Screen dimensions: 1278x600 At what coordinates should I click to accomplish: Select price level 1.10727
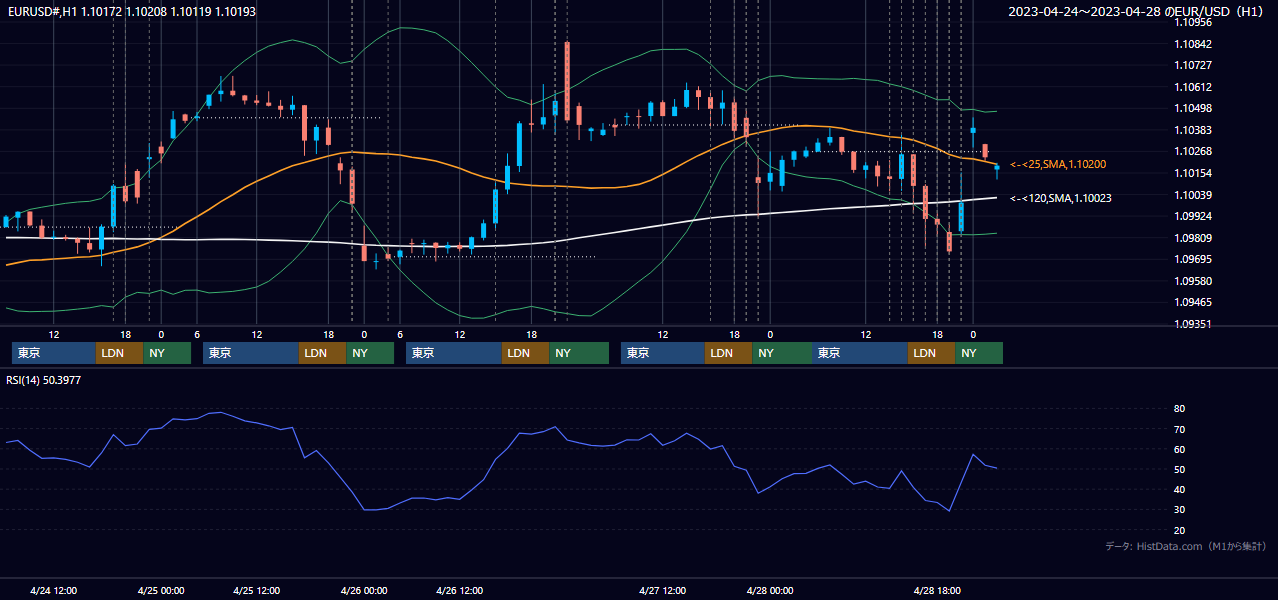click(x=1193, y=65)
